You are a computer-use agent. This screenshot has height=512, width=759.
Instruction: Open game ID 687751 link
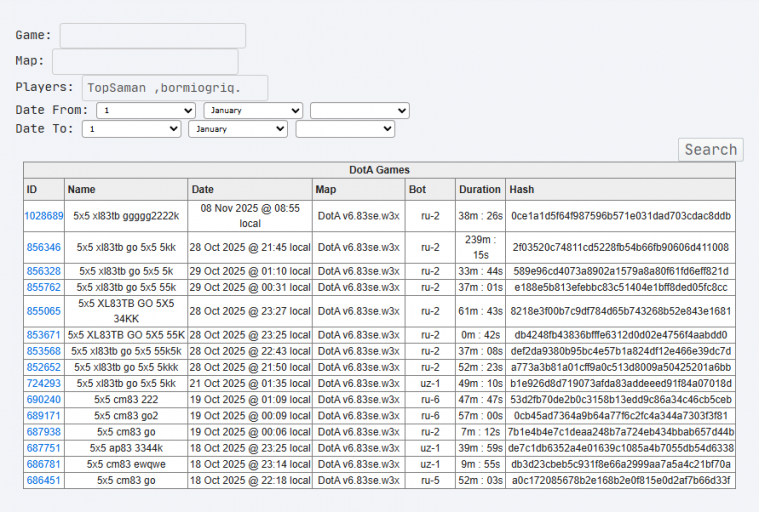(44, 448)
